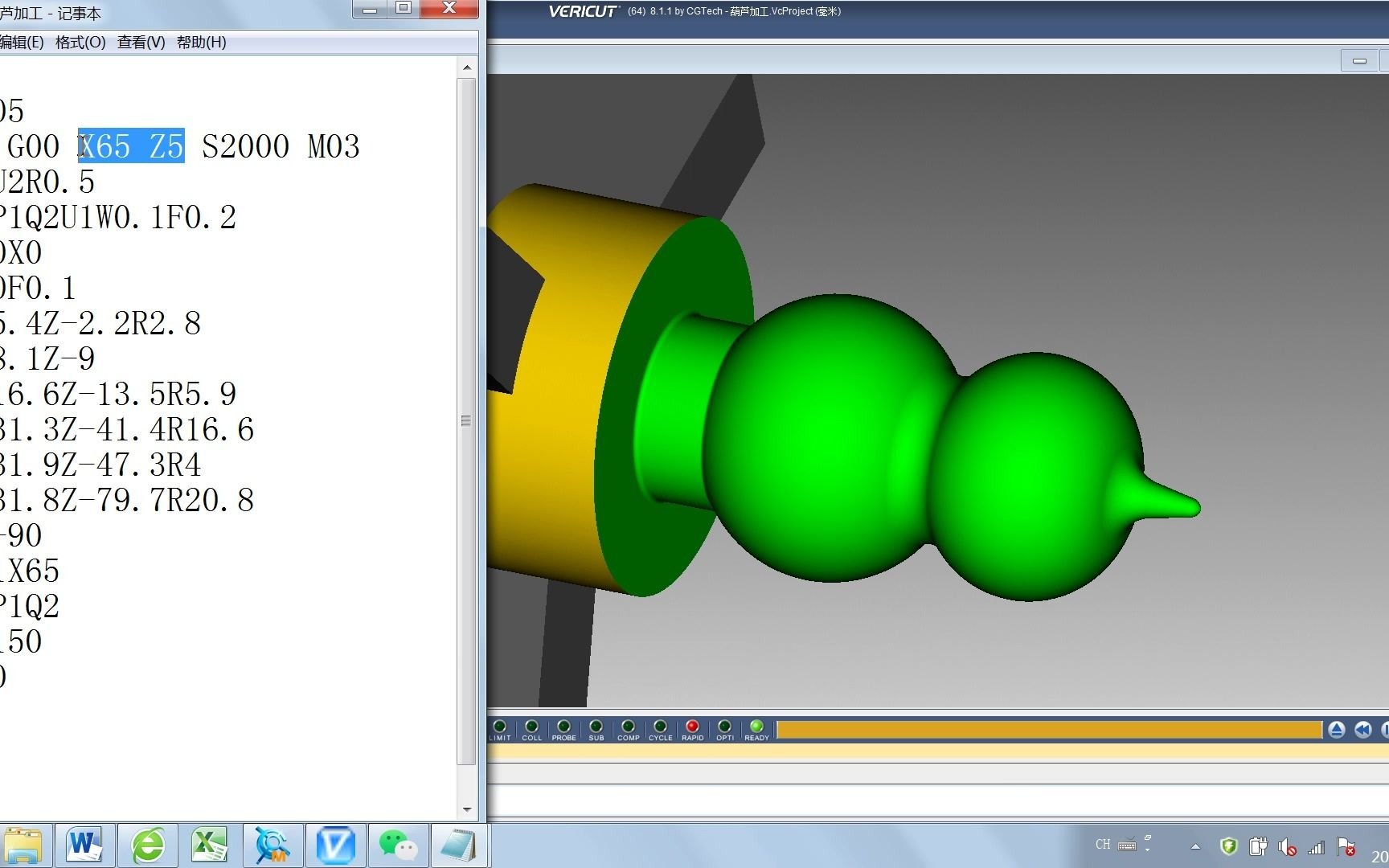The height and width of the screenshot is (868, 1389).
Task: Click the line ending Z-2.2R2.8
Action: tap(100, 323)
